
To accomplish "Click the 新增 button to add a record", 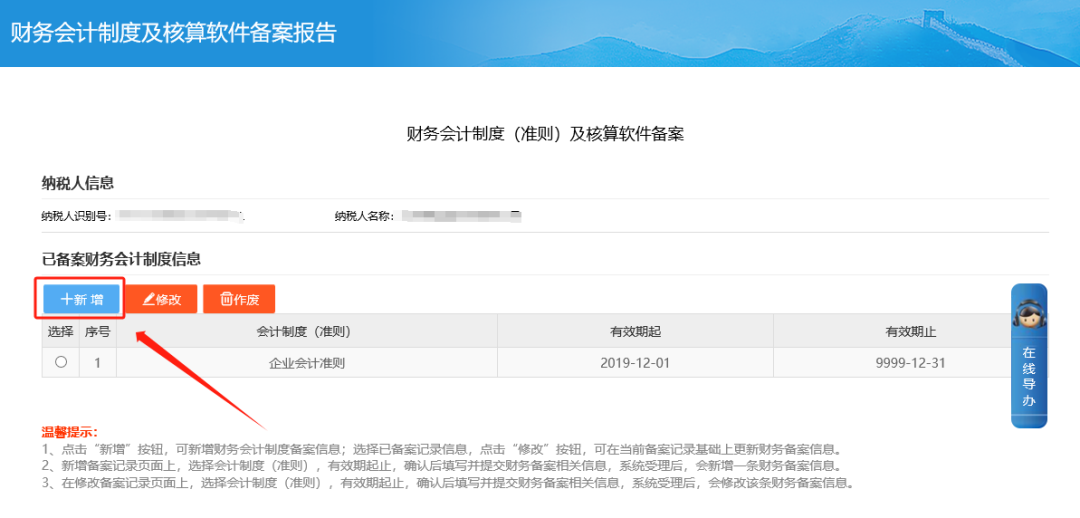I will pos(81,299).
